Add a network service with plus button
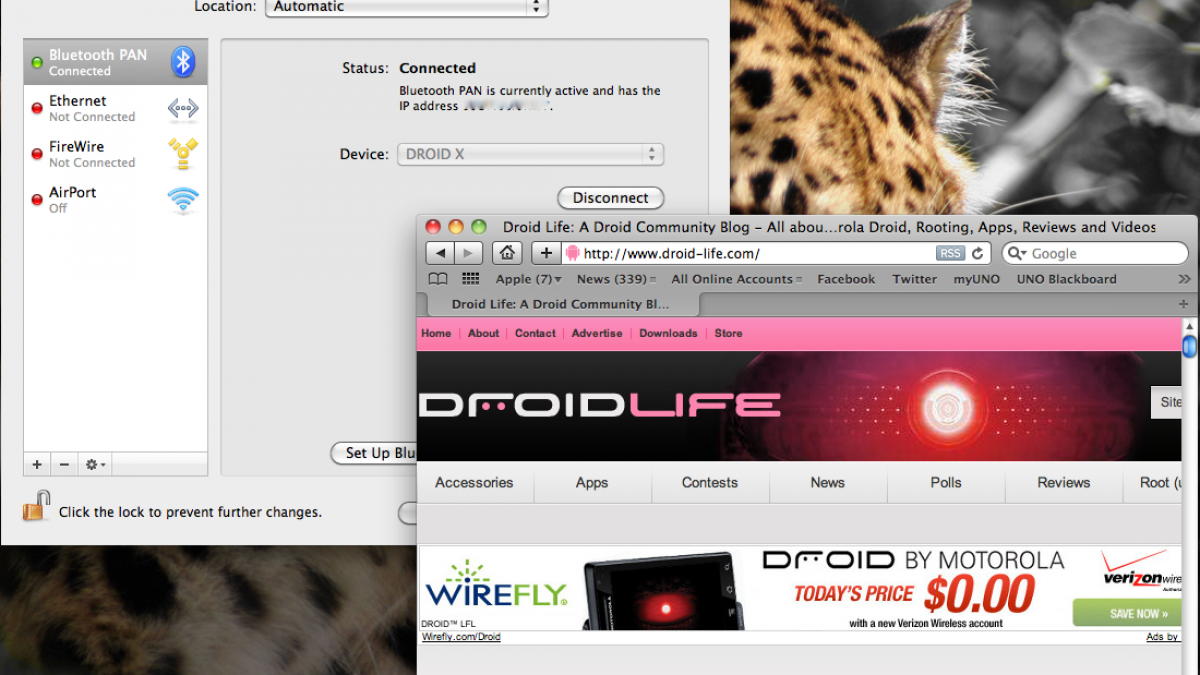Viewport: 1200px width, 675px height. 37,465
